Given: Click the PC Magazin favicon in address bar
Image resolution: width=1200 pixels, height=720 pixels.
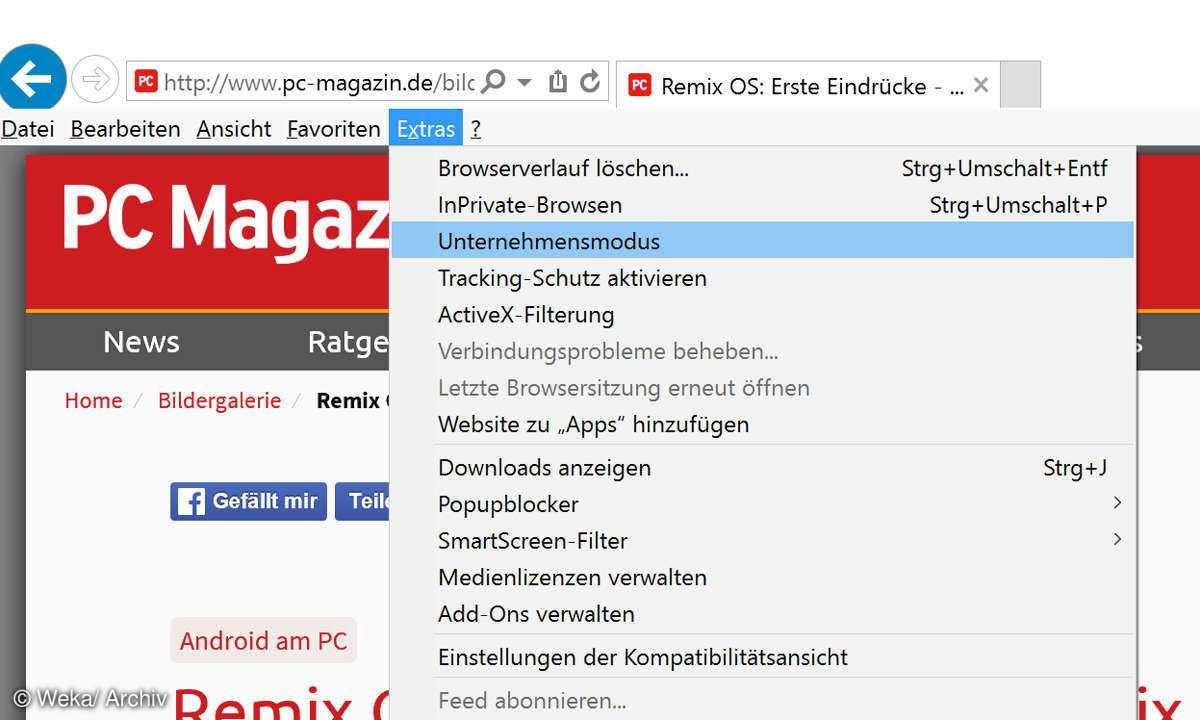Looking at the screenshot, I should [x=147, y=82].
